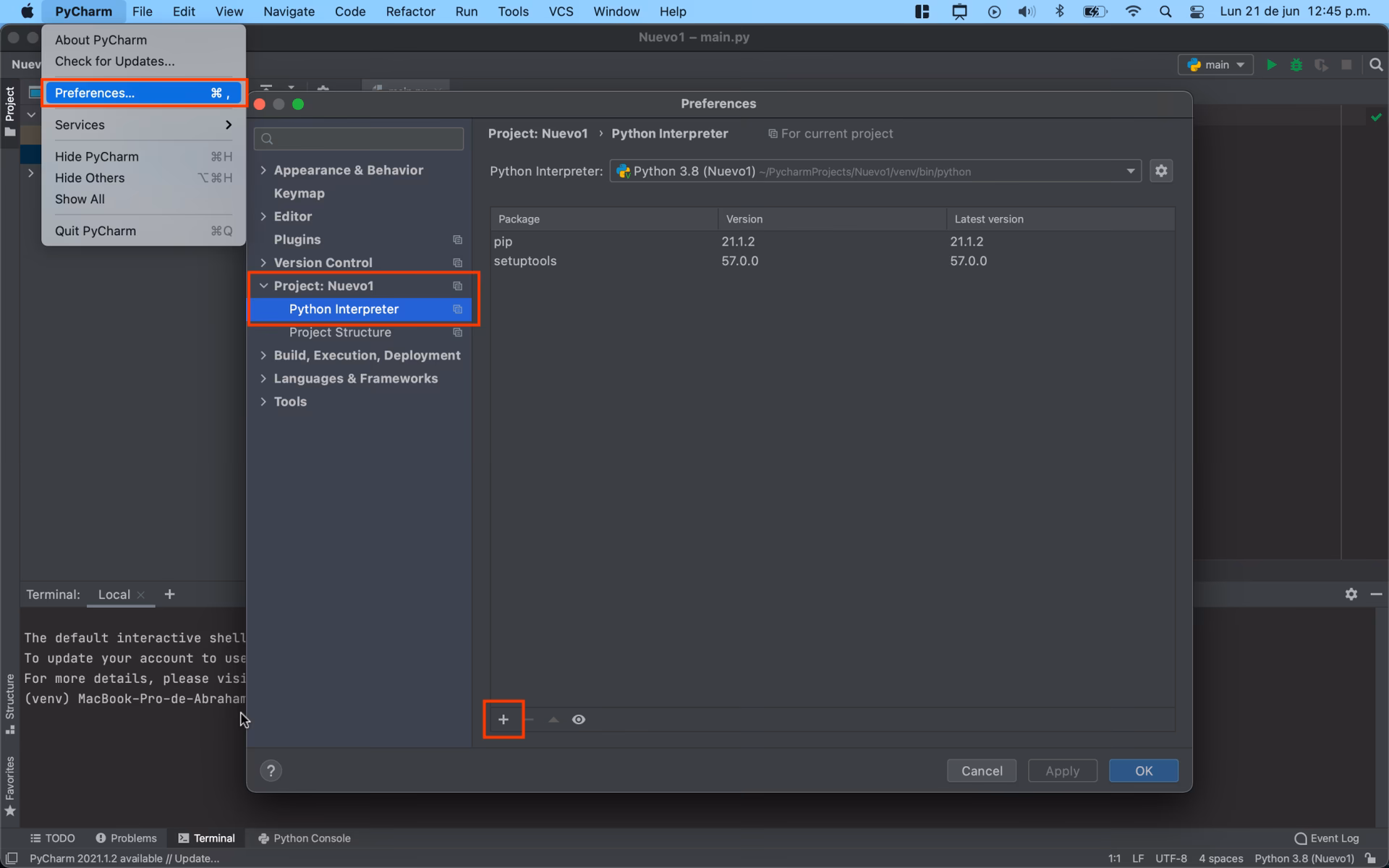
Task: Click the install package plus button
Action: (x=504, y=720)
